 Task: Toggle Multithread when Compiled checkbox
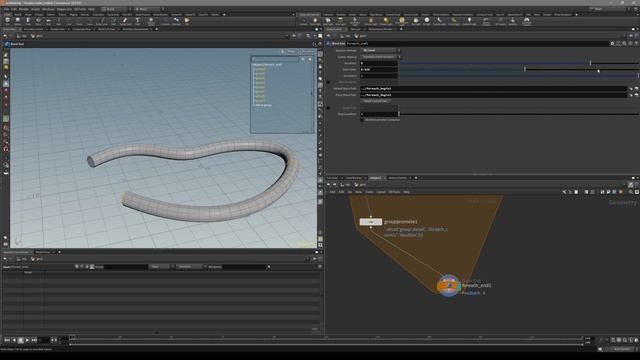[362, 120]
